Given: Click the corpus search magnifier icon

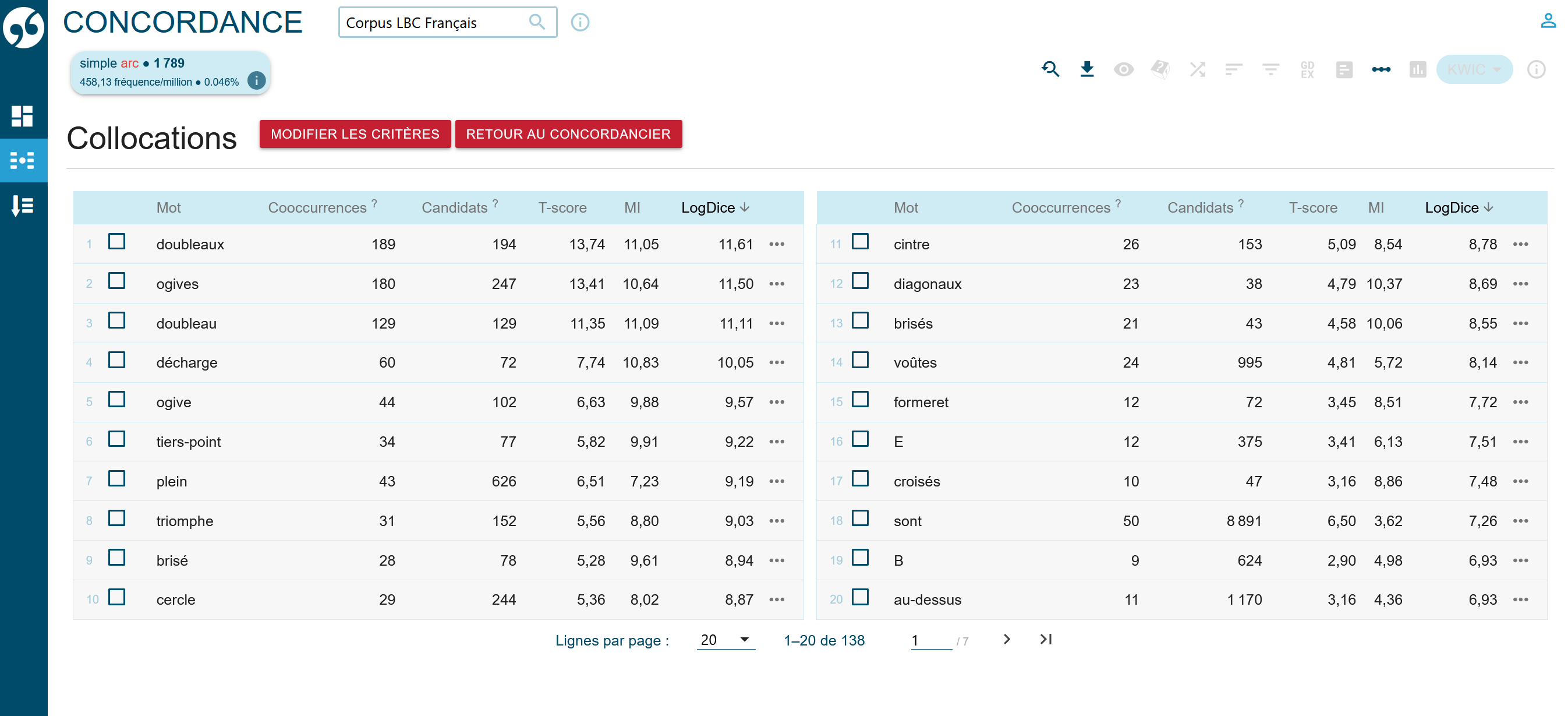Looking at the screenshot, I should point(536,22).
